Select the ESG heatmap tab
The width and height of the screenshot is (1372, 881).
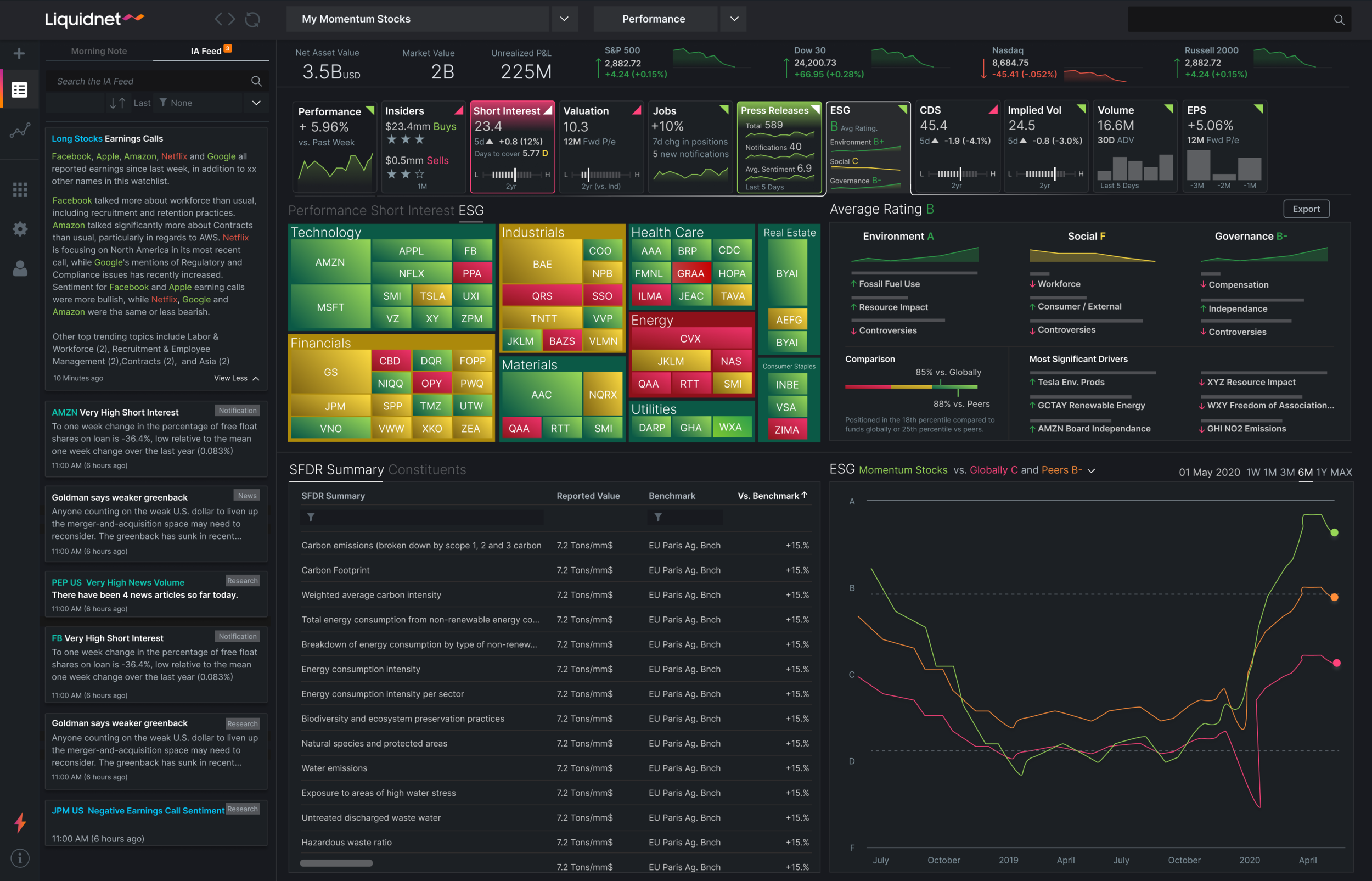(471, 211)
